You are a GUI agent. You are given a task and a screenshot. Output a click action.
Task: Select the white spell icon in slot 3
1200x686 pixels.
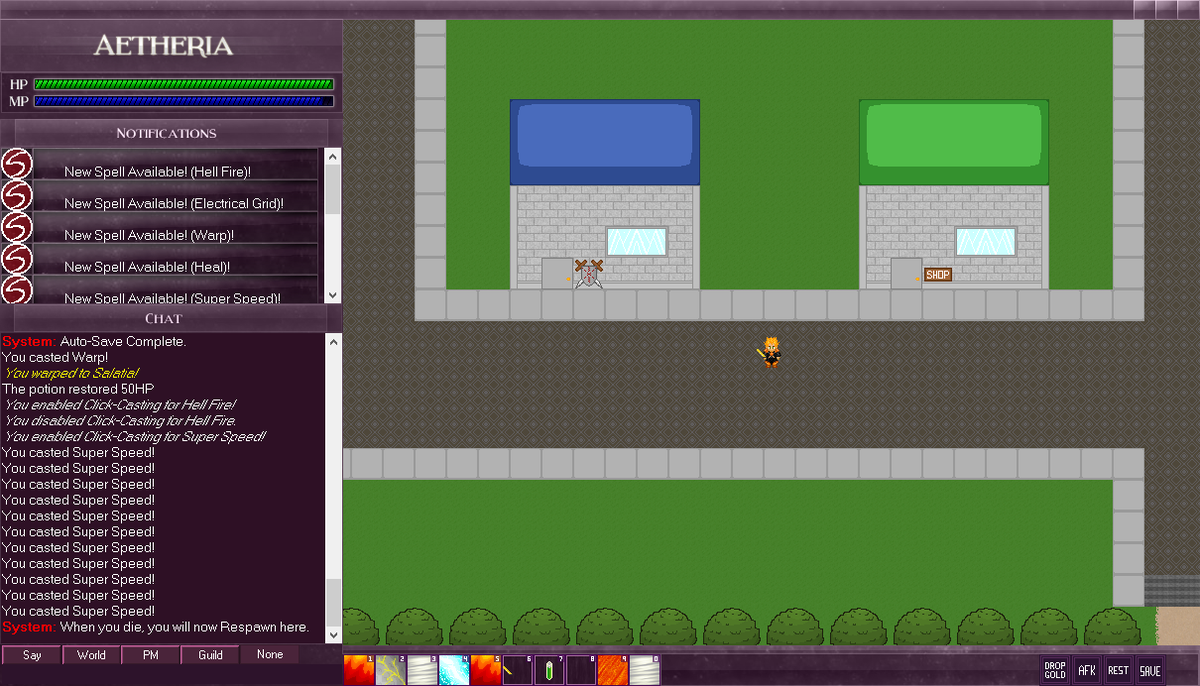pos(422,670)
